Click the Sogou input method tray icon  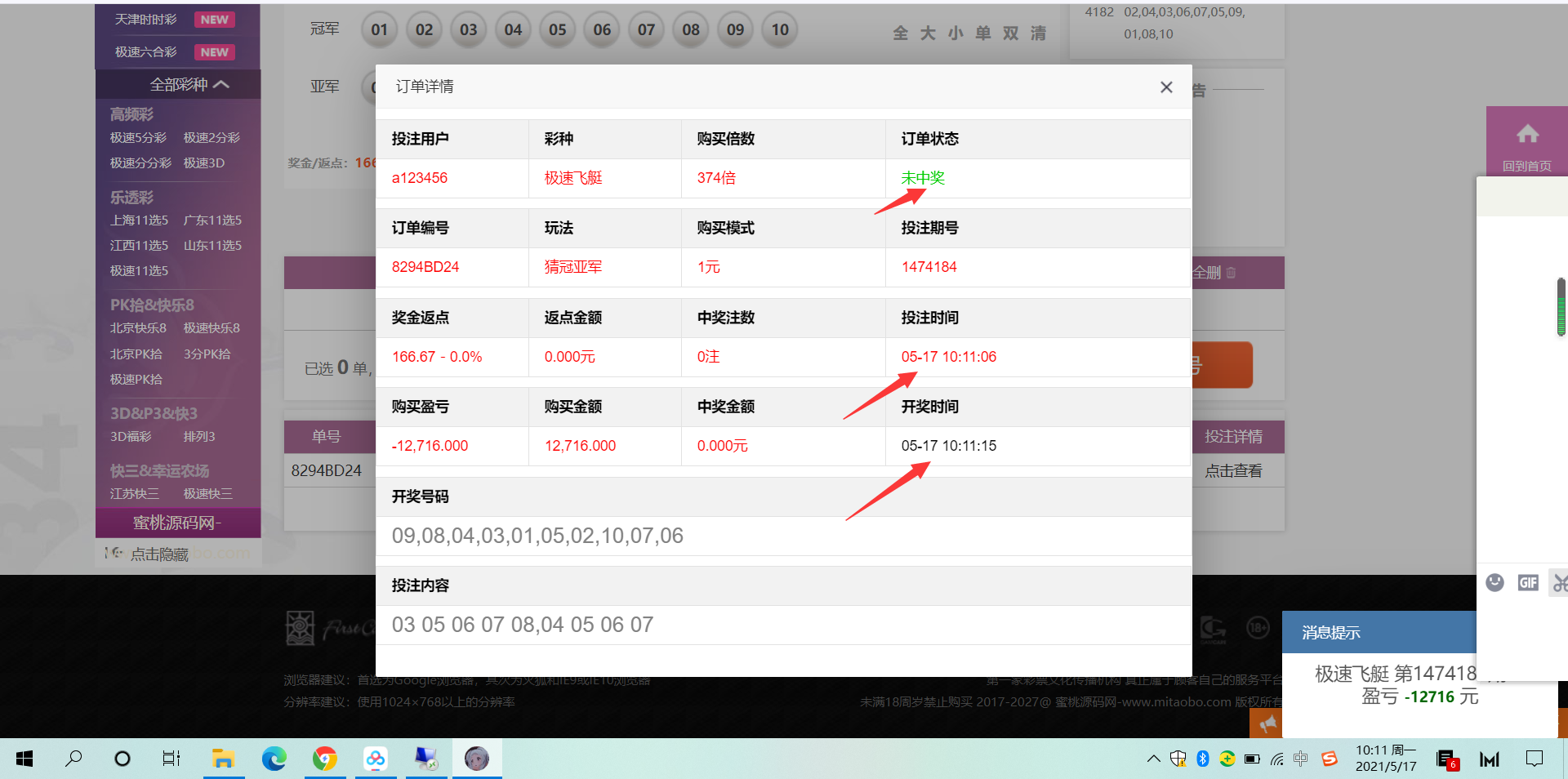pyautogui.click(x=1330, y=759)
